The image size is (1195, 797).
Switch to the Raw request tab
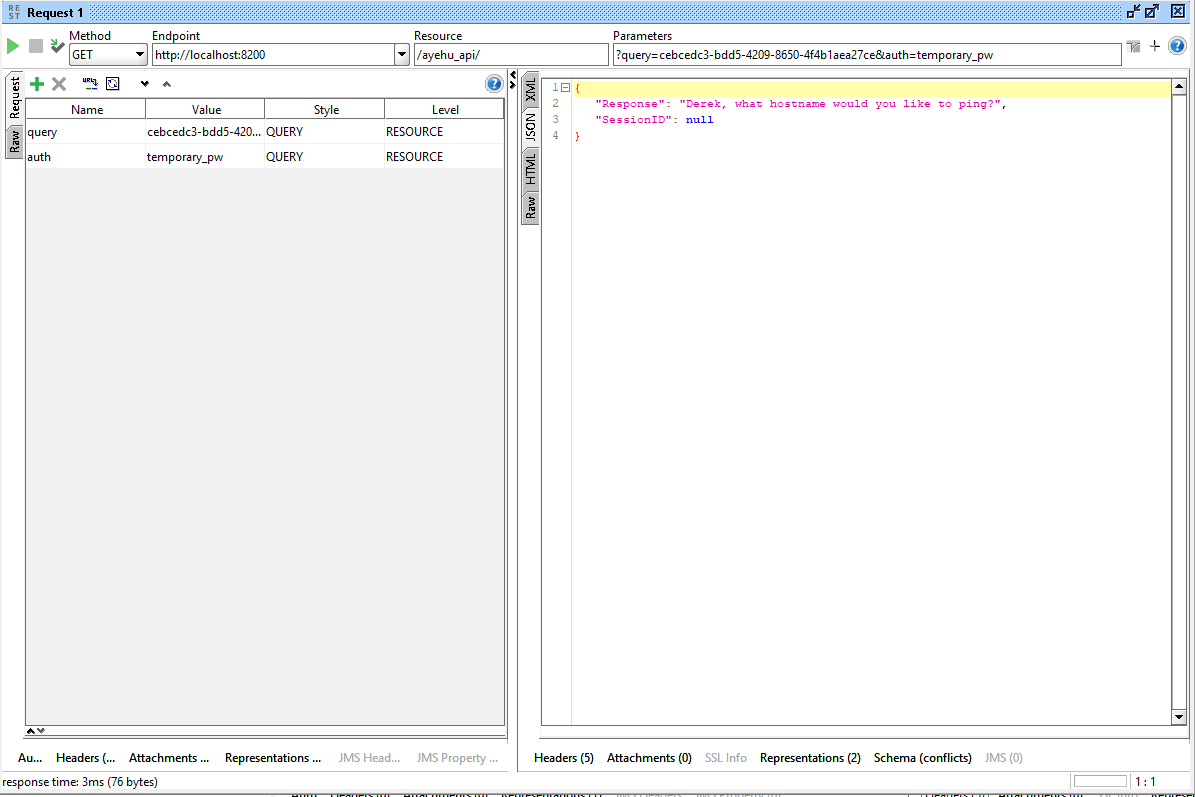click(14, 142)
